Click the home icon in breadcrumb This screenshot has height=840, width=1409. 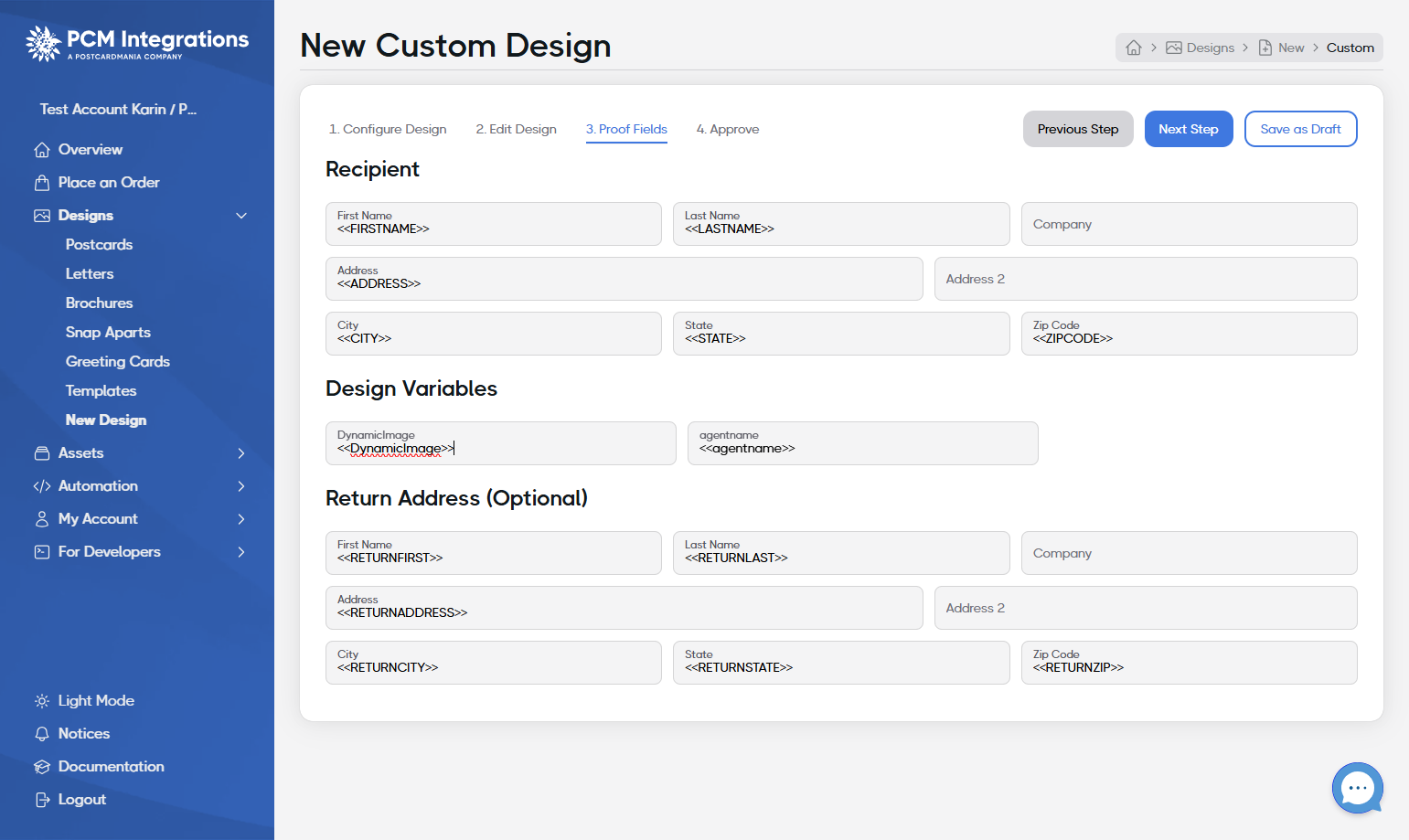(x=1134, y=48)
